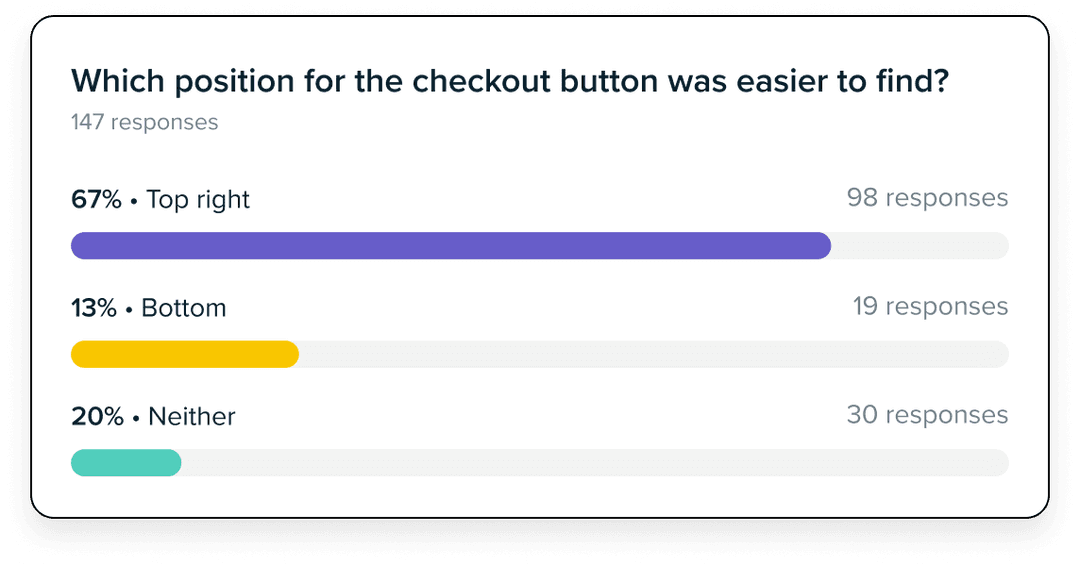Click the teal Neither progress bar

tap(126, 463)
